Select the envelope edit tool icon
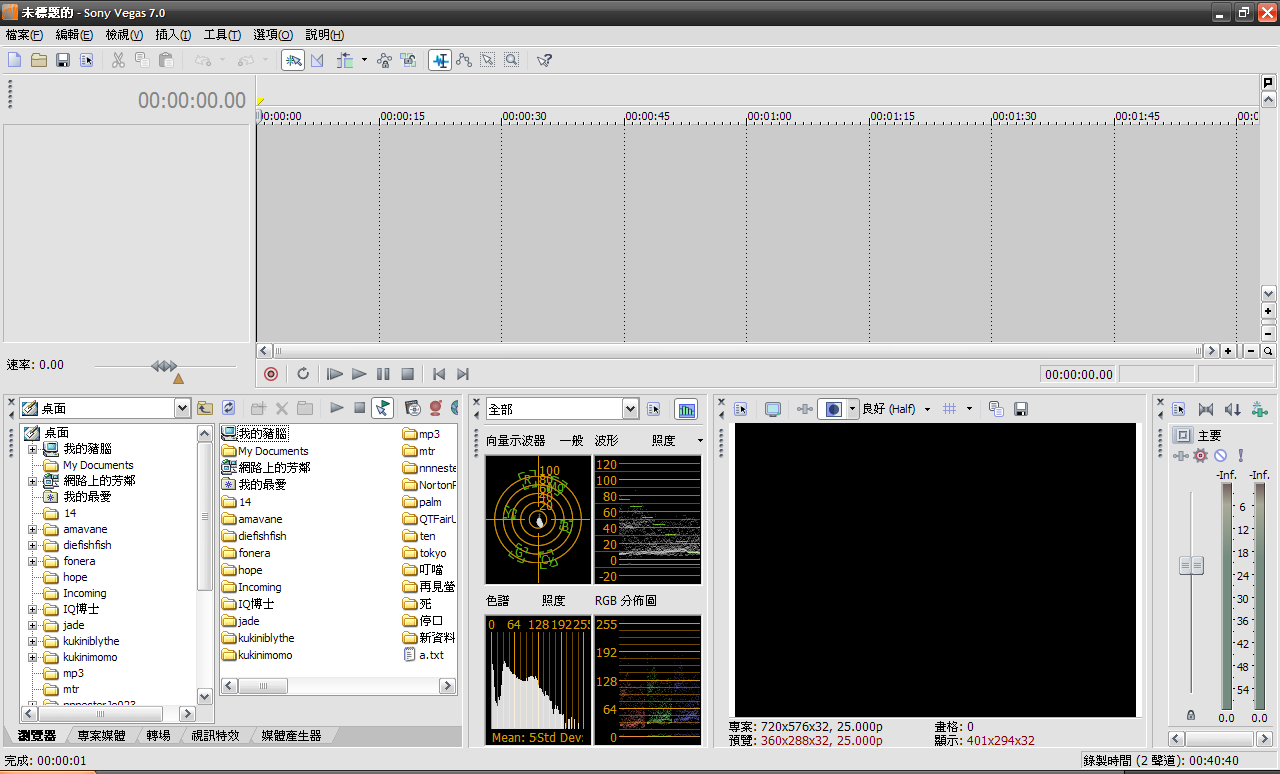This screenshot has height=774, width=1280. [464, 60]
